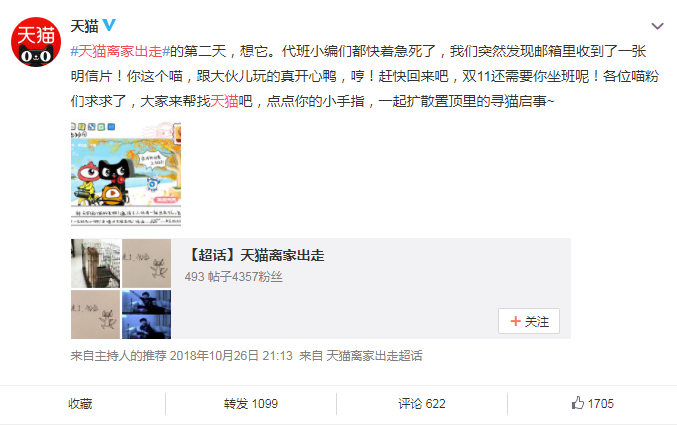View the top-left super topic cover thumbnail
Screen dimensions: 677x425
tap(95, 263)
